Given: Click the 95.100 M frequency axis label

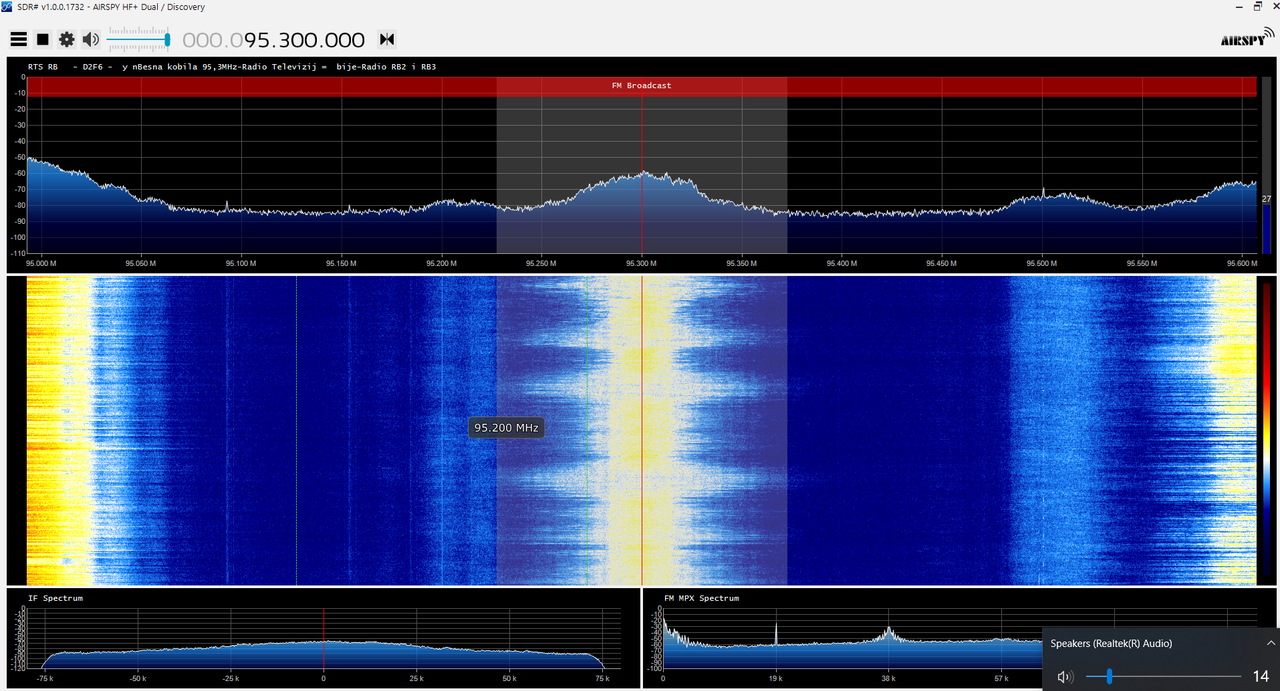Looking at the screenshot, I should [x=240, y=264].
